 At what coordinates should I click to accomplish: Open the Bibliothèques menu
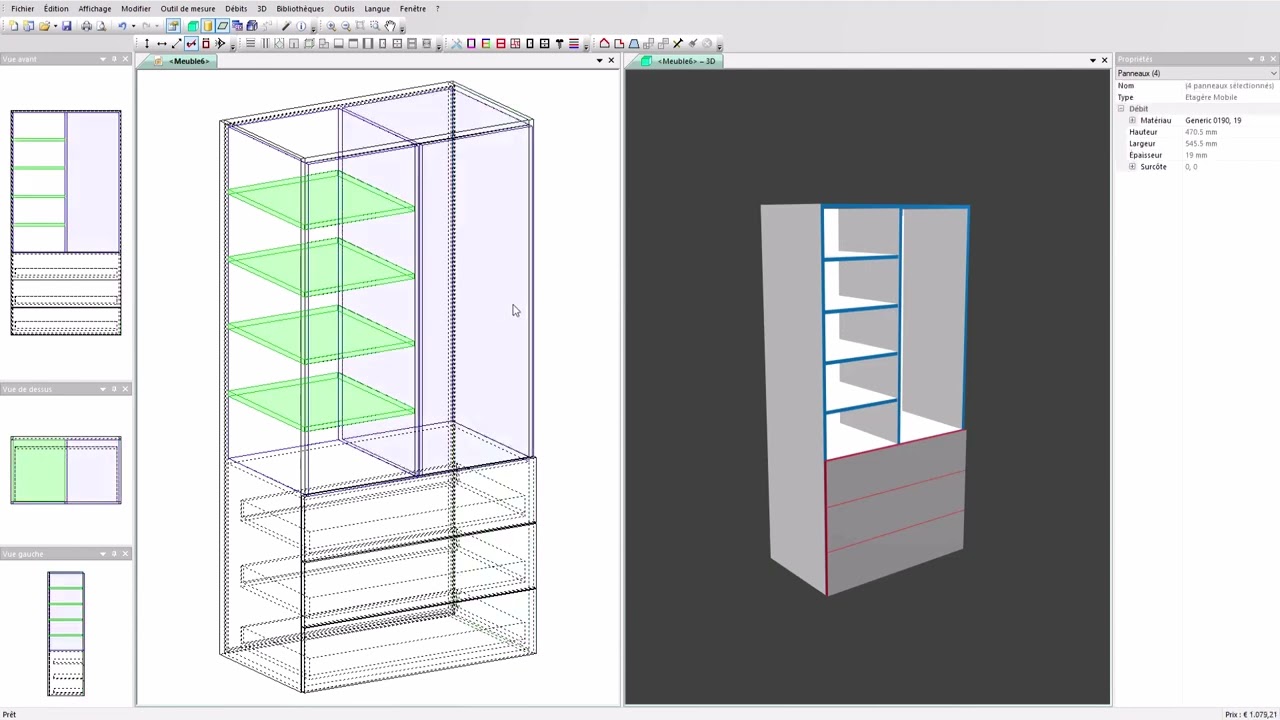(300, 9)
